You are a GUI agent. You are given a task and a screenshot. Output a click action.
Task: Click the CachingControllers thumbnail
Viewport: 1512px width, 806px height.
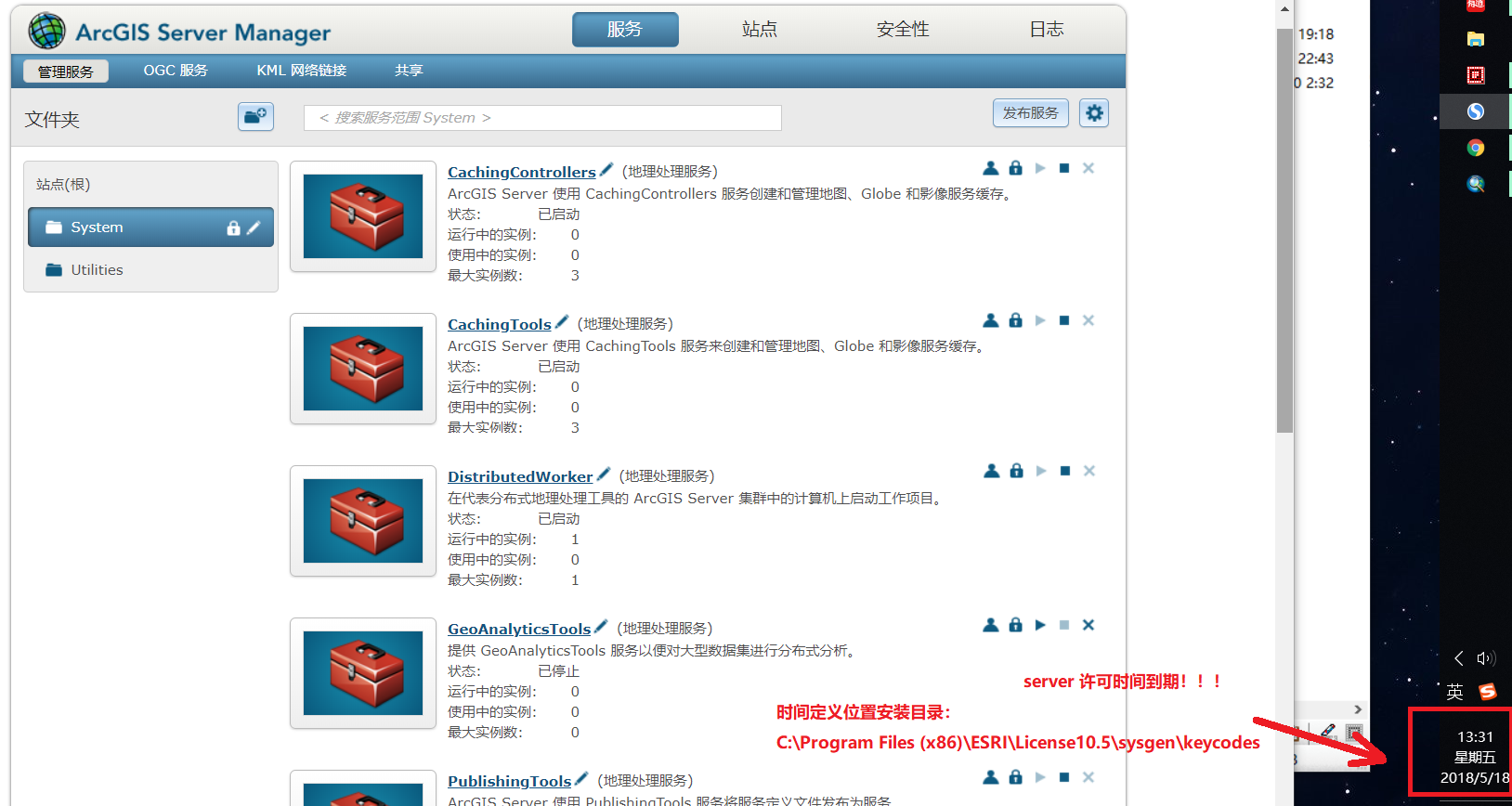click(x=363, y=216)
